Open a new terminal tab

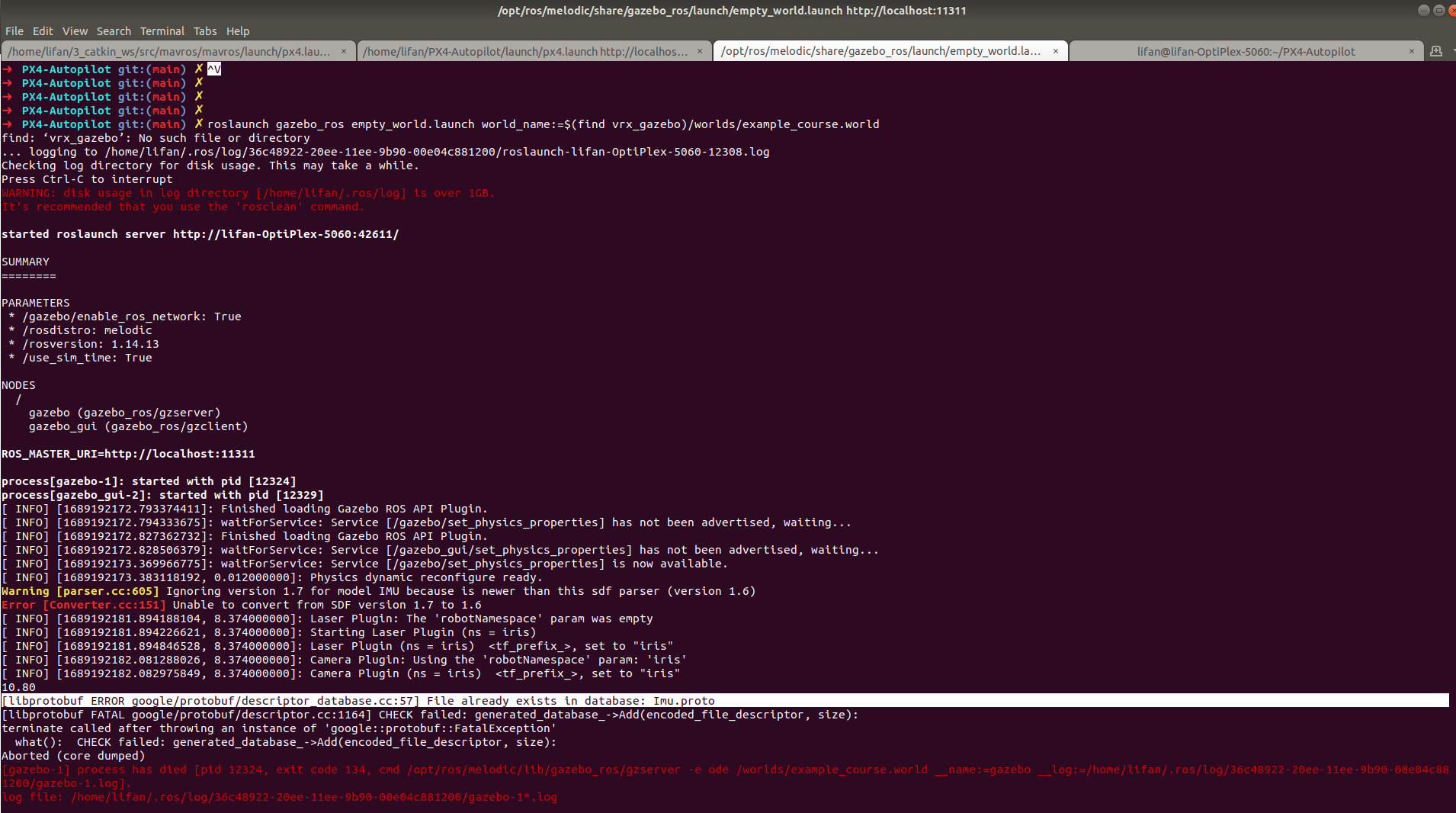click(1436, 51)
